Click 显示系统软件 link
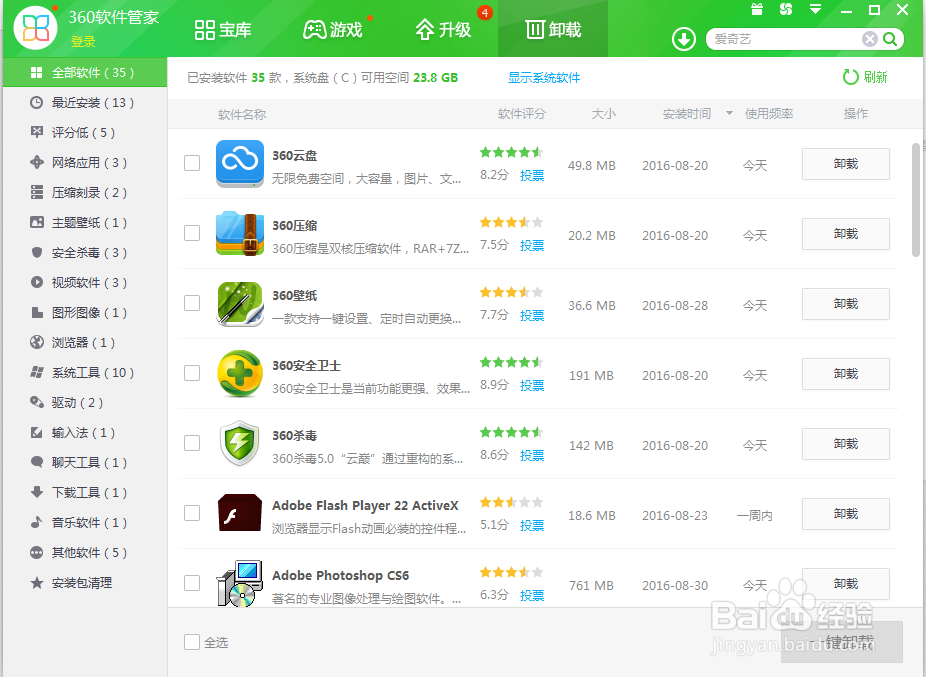The height and width of the screenshot is (677, 926). pyautogui.click(x=544, y=77)
